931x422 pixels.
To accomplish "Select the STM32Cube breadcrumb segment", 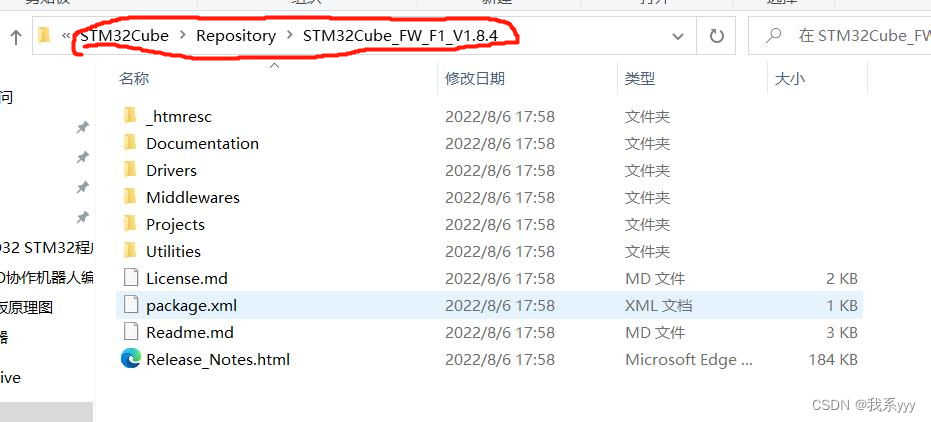I will coord(125,36).
